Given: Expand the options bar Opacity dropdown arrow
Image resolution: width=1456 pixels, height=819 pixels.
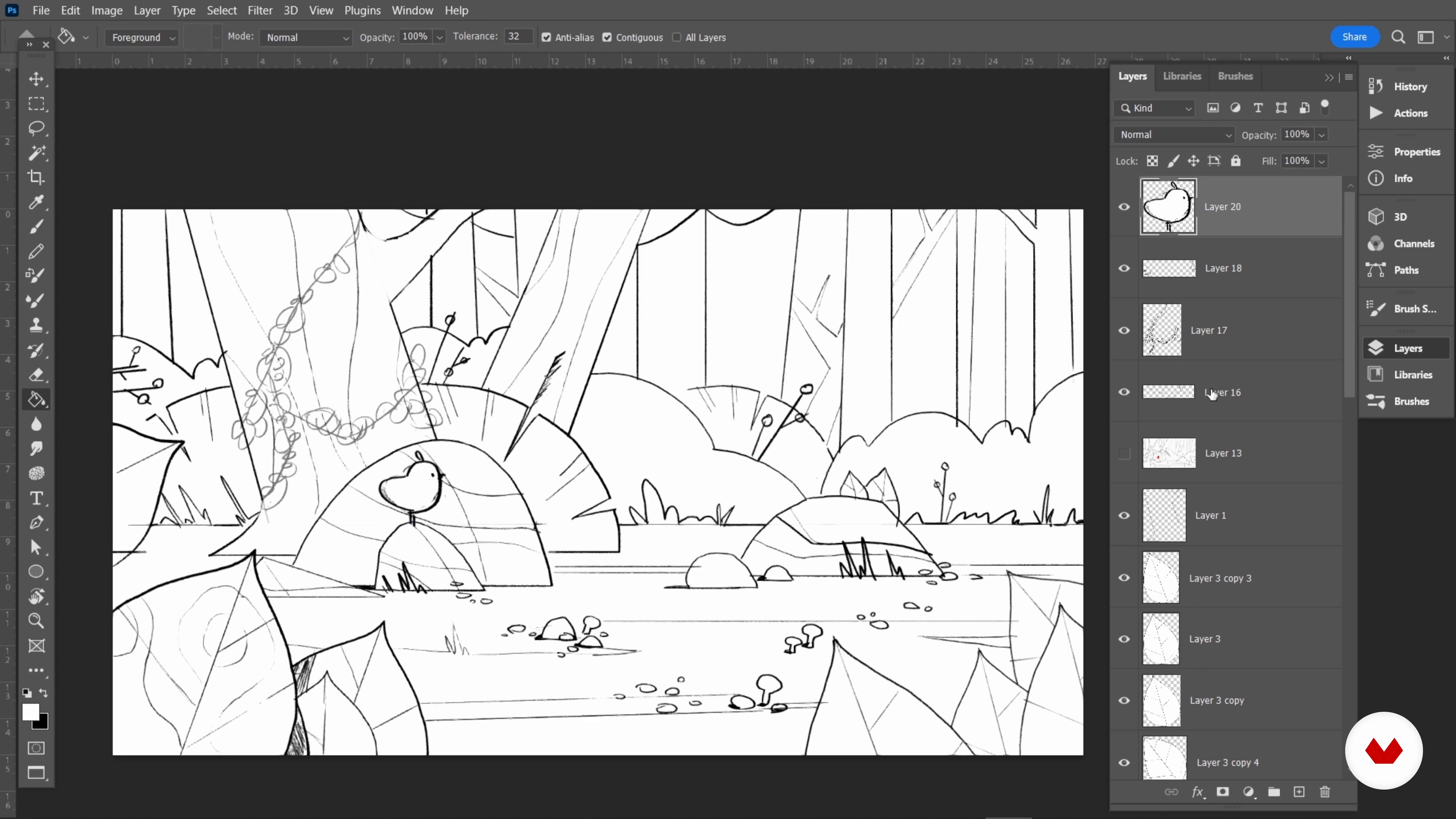Looking at the screenshot, I should (x=439, y=37).
